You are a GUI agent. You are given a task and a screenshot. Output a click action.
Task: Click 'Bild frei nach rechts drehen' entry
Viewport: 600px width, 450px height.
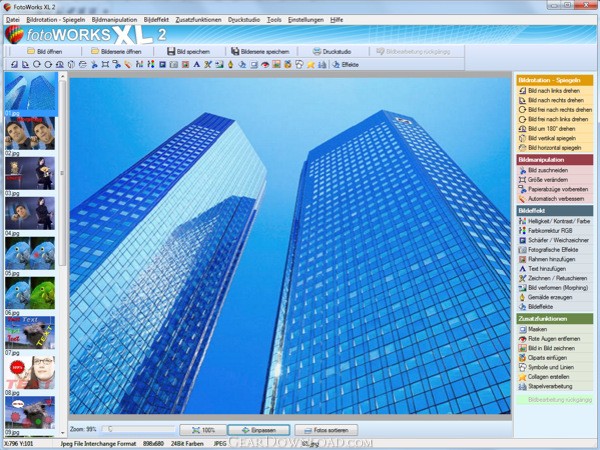tap(554, 110)
